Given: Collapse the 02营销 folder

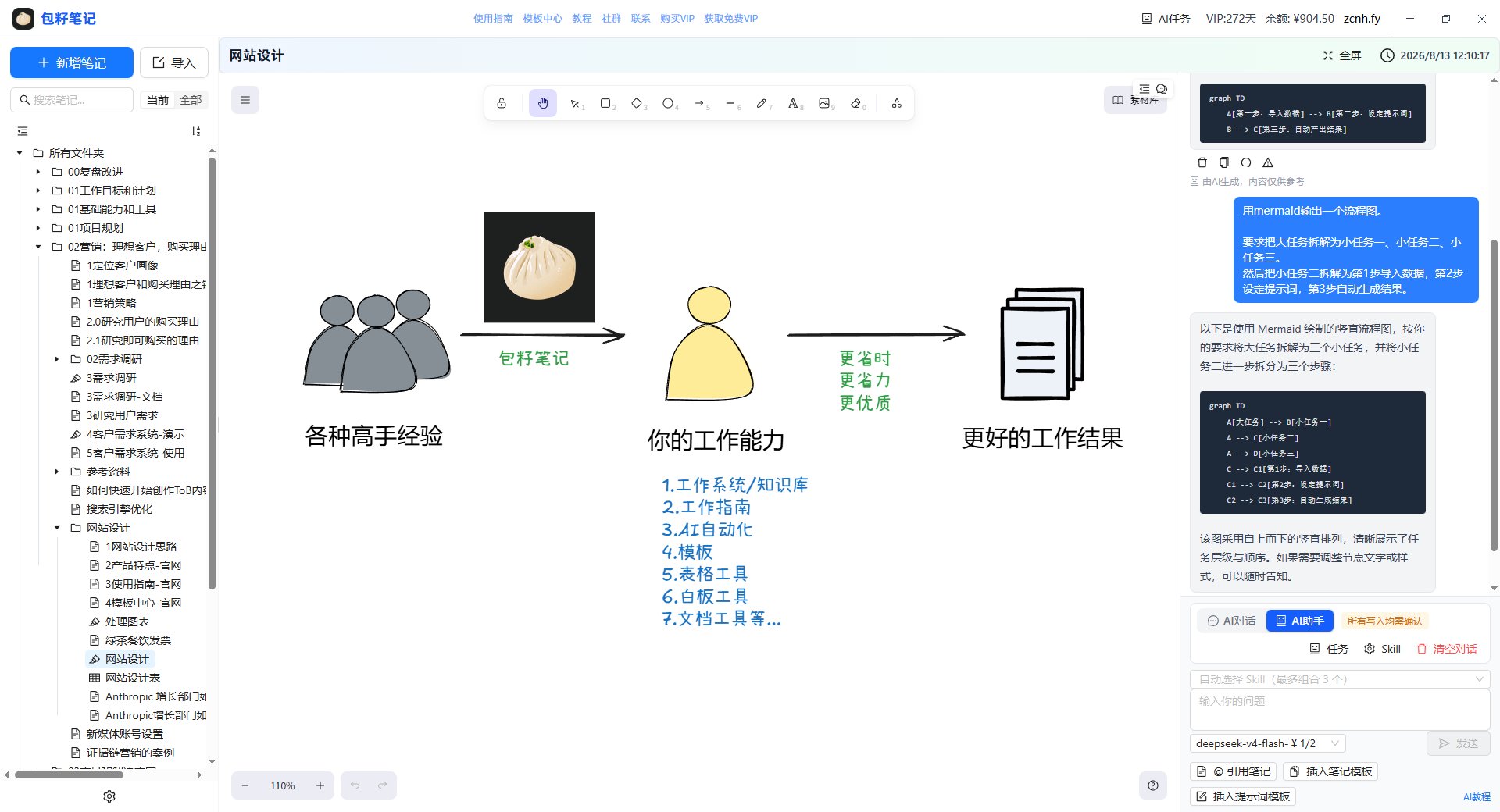Looking at the screenshot, I should tap(38, 247).
